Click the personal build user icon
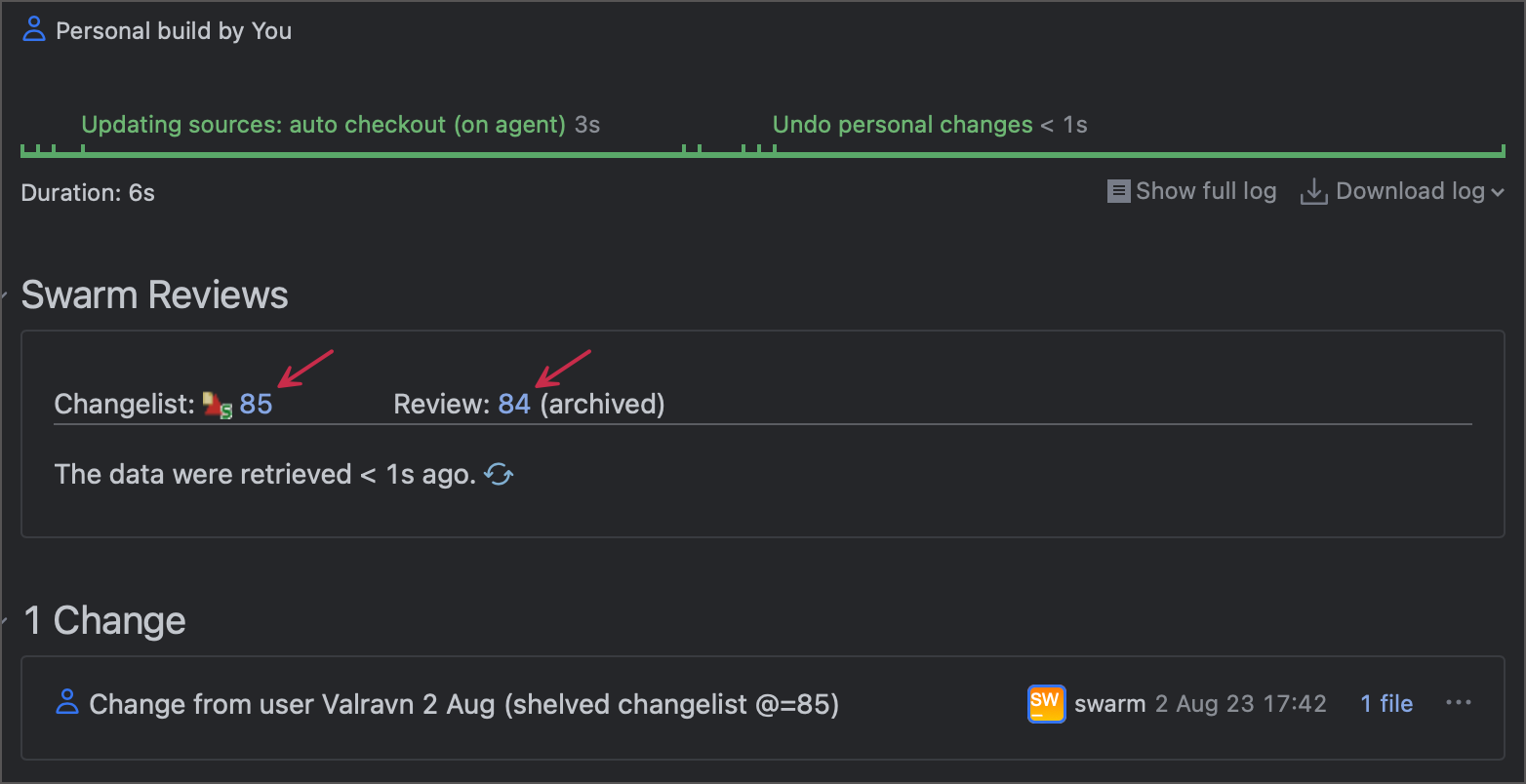This screenshot has width=1526, height=784. point(33,28)
